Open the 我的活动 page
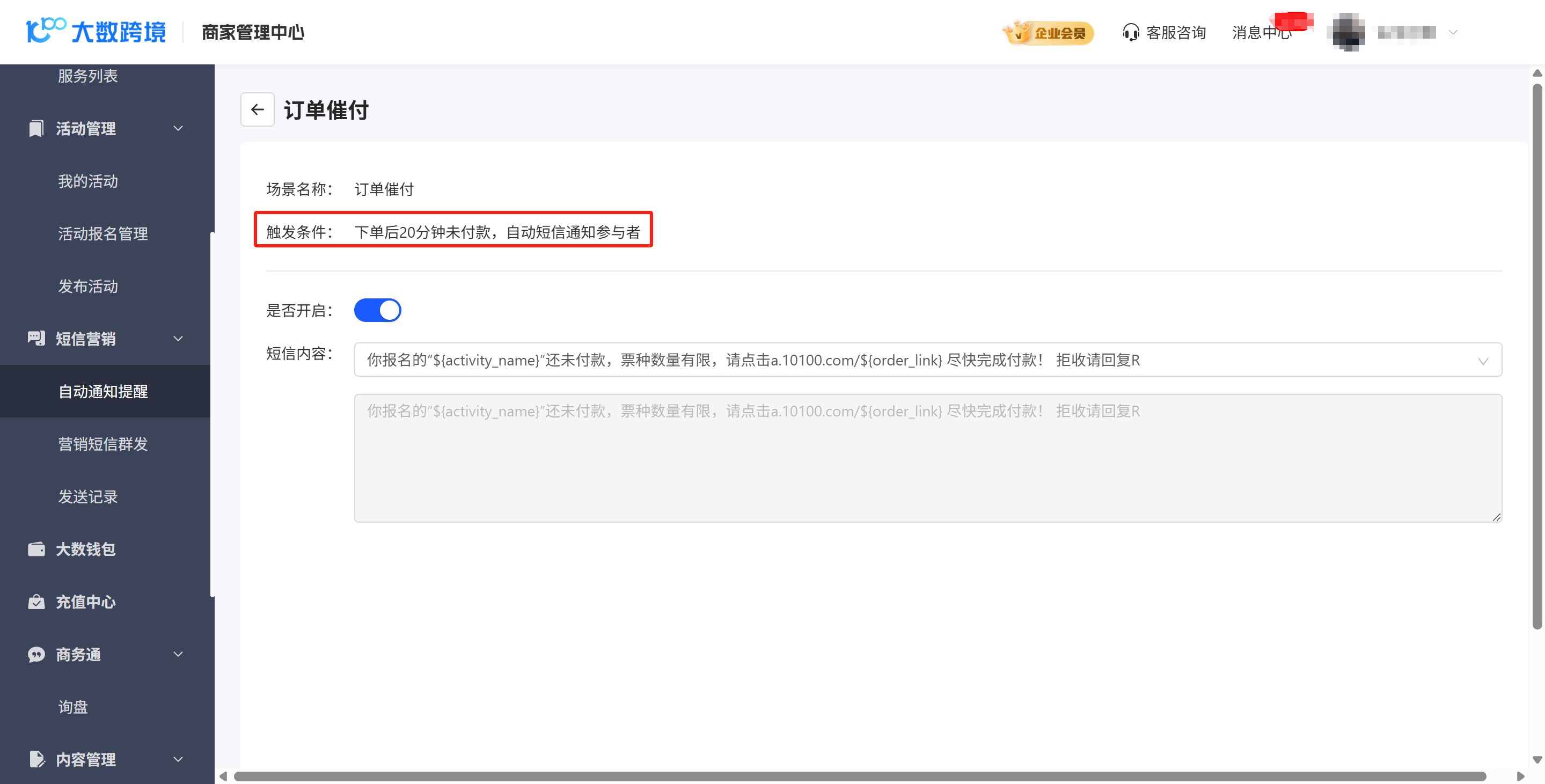The width and height of the screenshot is (1545, 784). [87, 181]
